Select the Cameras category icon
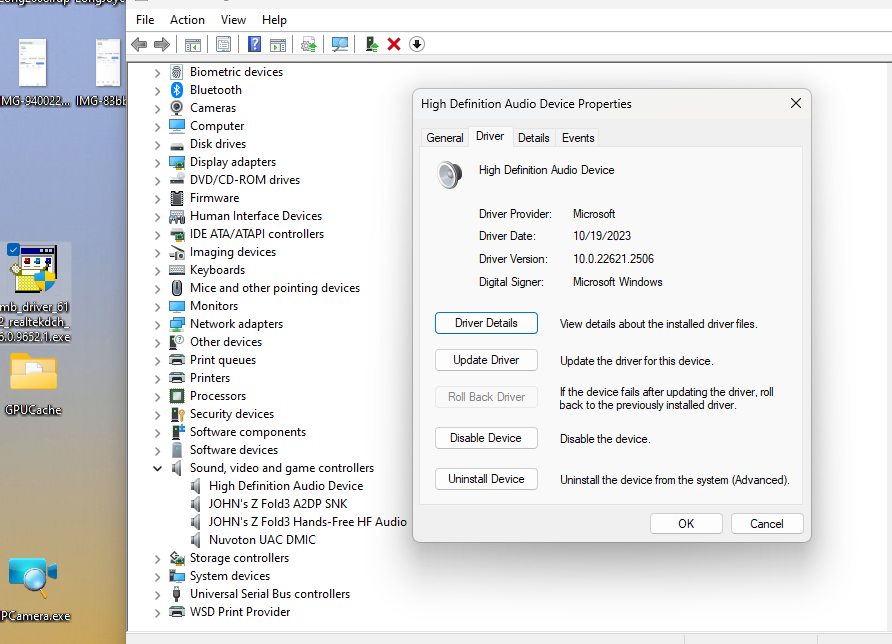The height and width of the screenshot is (644, 892). (x=177, y=108)
